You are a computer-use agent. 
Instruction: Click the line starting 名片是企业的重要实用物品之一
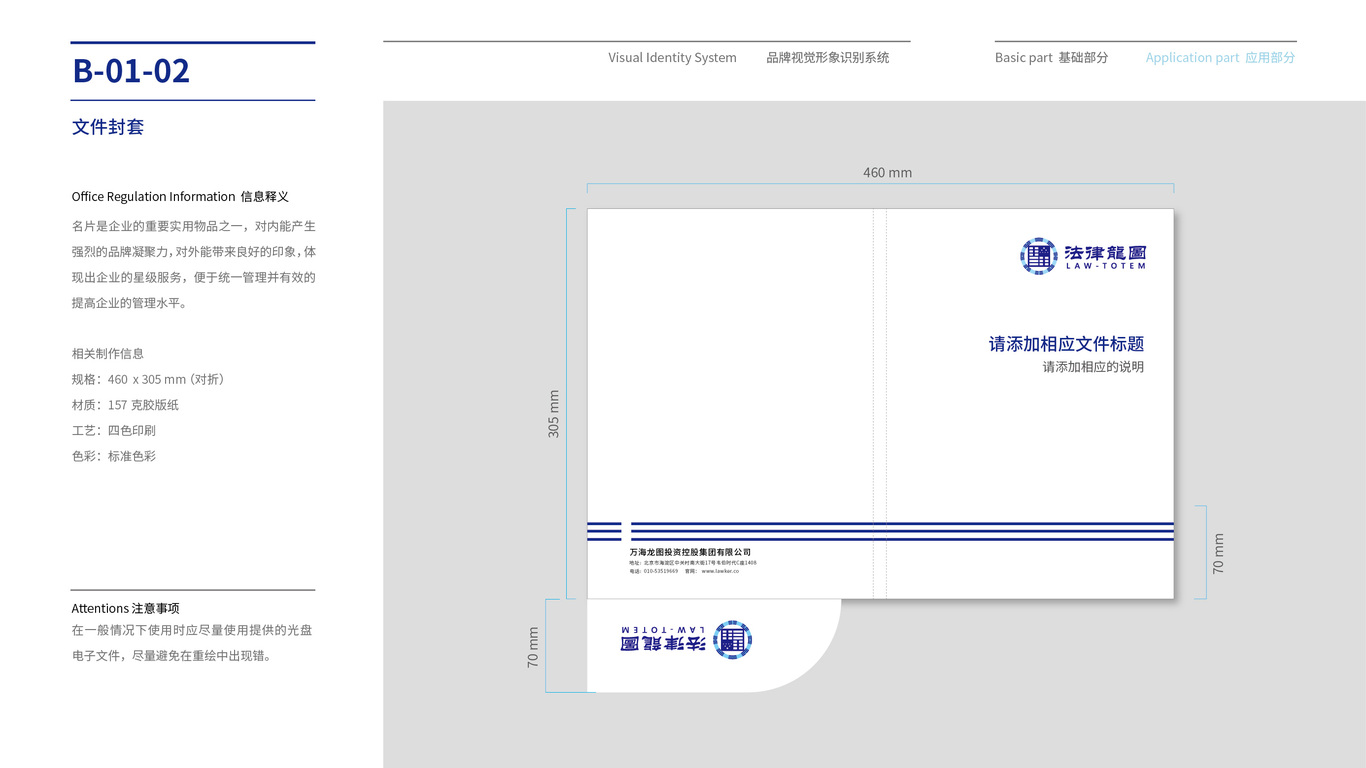(x=194, y=227)
